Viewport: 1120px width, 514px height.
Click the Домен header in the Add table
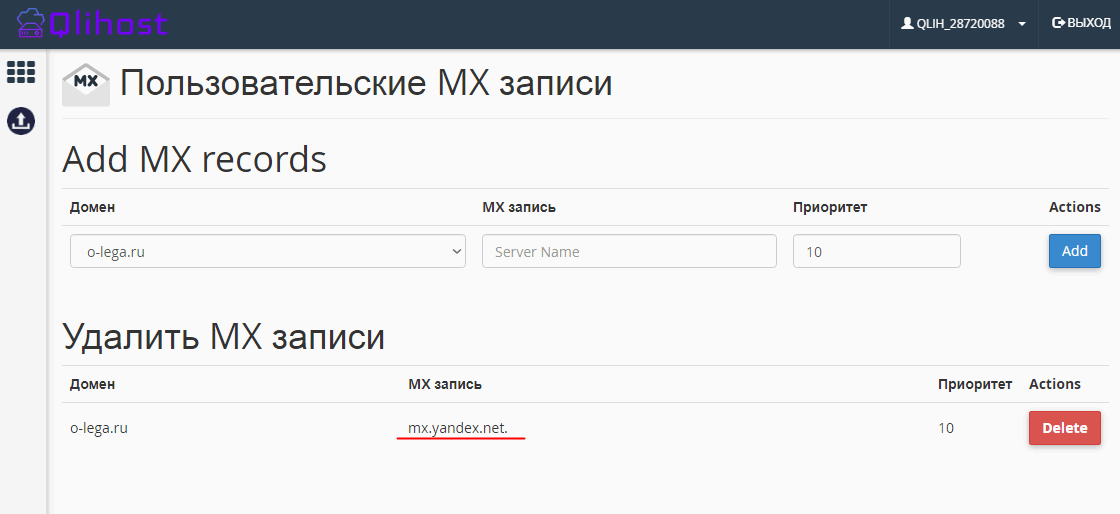(x=92, y=207)
